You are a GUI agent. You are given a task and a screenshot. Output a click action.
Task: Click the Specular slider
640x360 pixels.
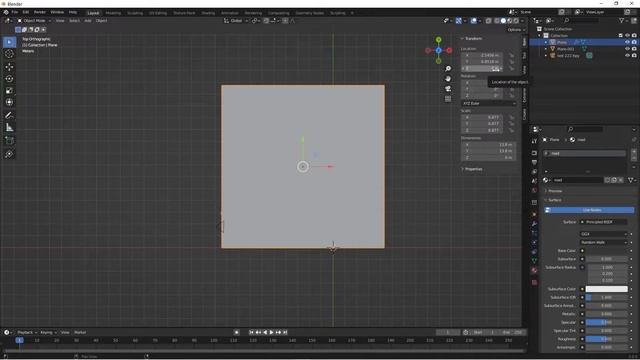pyautogui.click(x=607, y=322)
